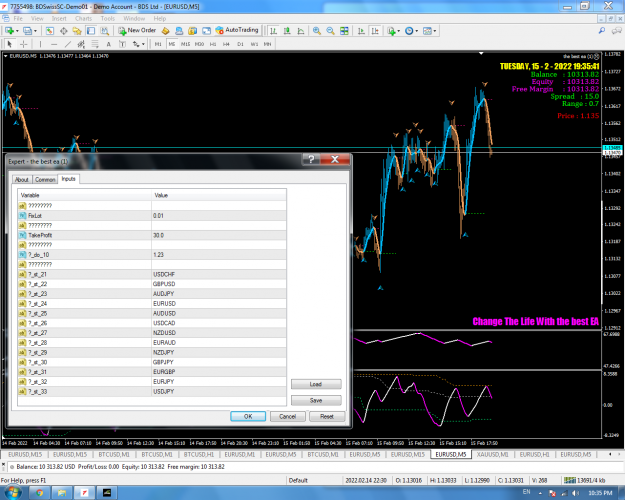Open the File menu
This screenshot has width=625, height=500.
click(x=18, y=18)
